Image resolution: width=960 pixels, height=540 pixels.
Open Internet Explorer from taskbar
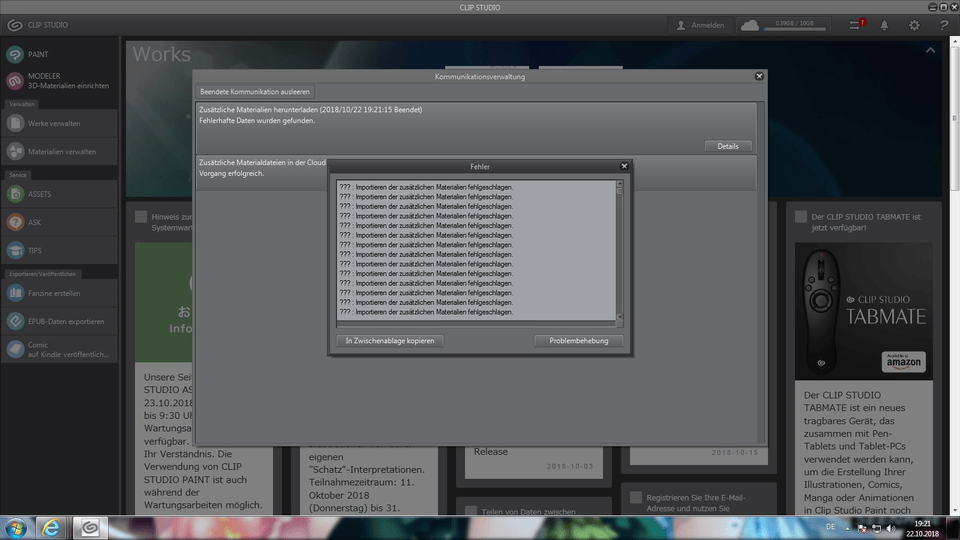51,528
